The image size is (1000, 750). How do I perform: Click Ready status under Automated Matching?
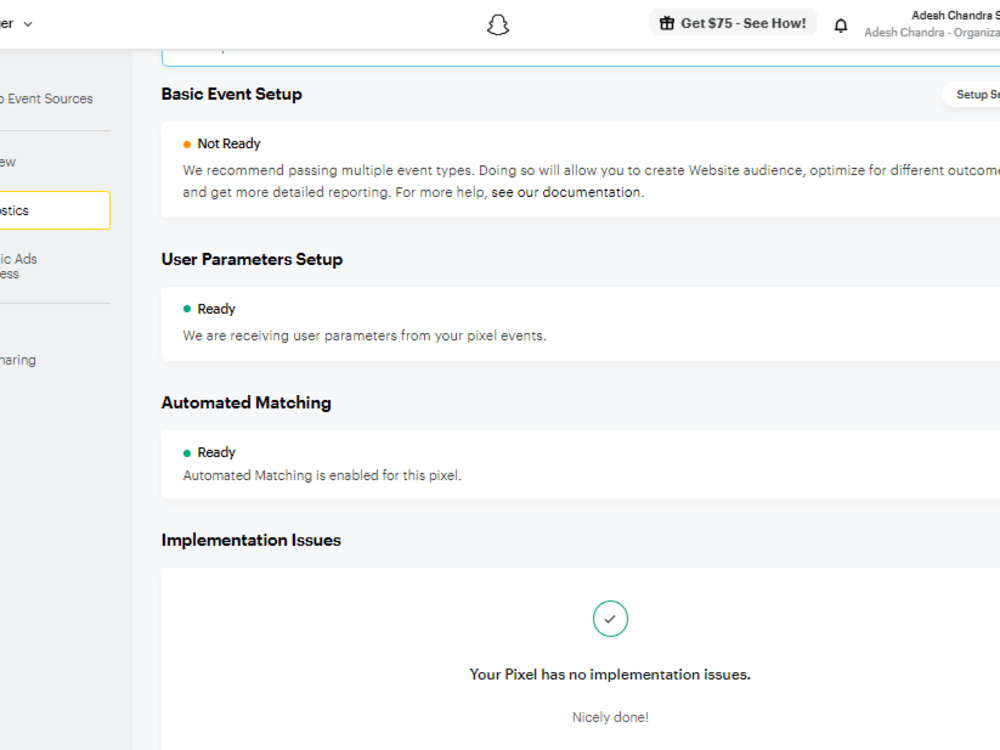click(x=216, y=452)
